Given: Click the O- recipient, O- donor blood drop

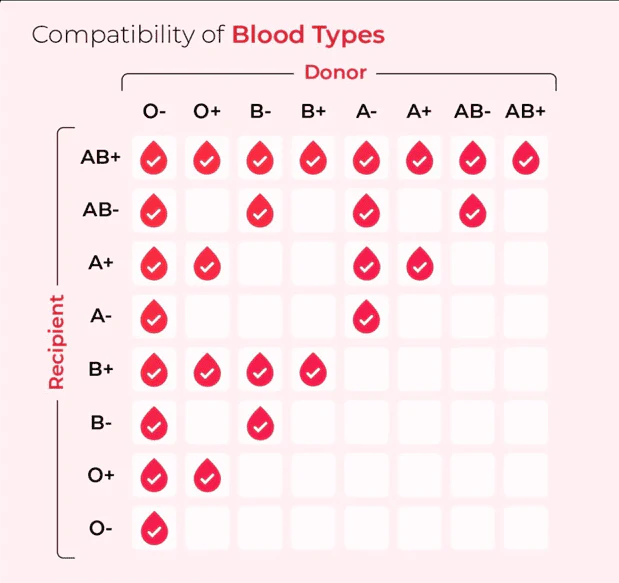Looking at the screenshot, I should 153,529.
